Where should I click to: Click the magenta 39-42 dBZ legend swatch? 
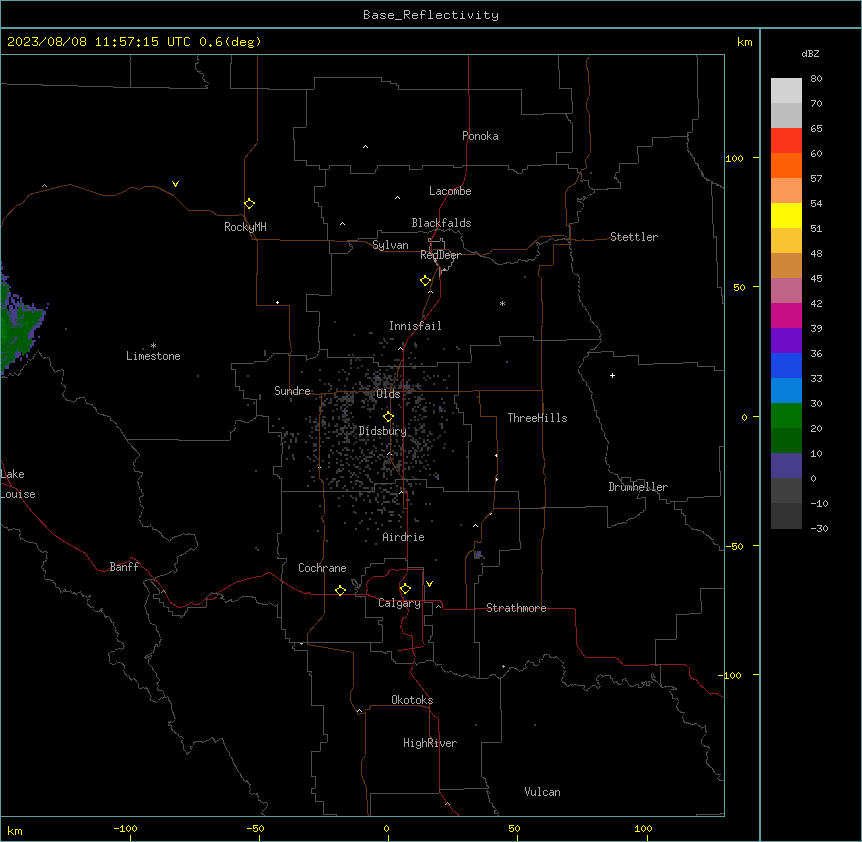[x=786, y=315]
